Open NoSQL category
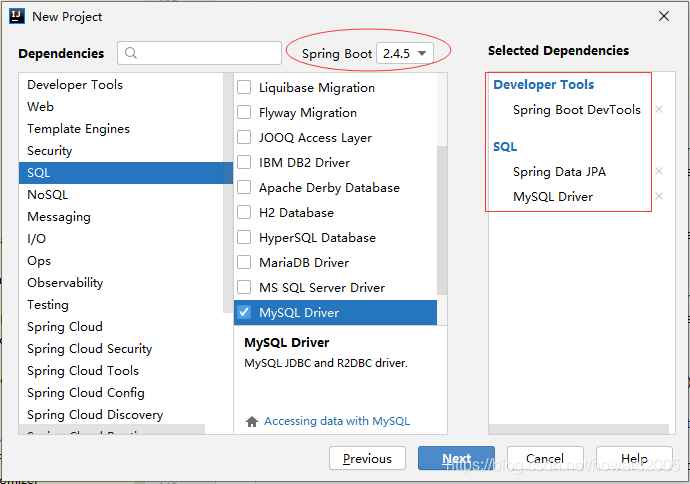 click(x=121, y=194)
